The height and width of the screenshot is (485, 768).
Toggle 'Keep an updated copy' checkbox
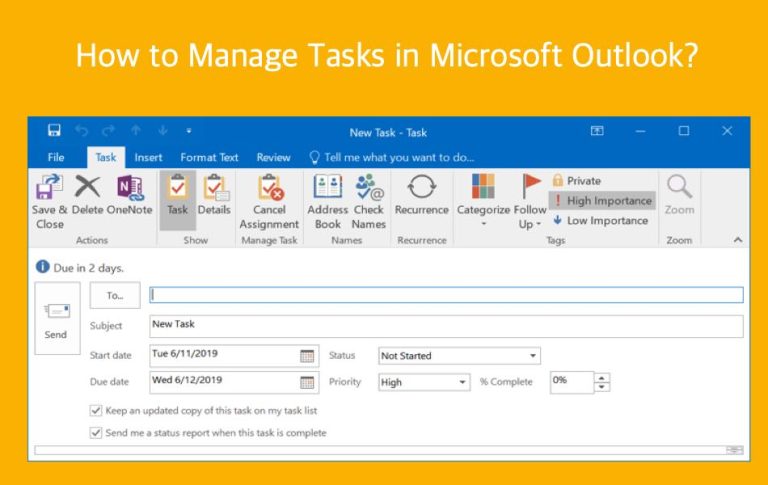[x=96, y=410]
